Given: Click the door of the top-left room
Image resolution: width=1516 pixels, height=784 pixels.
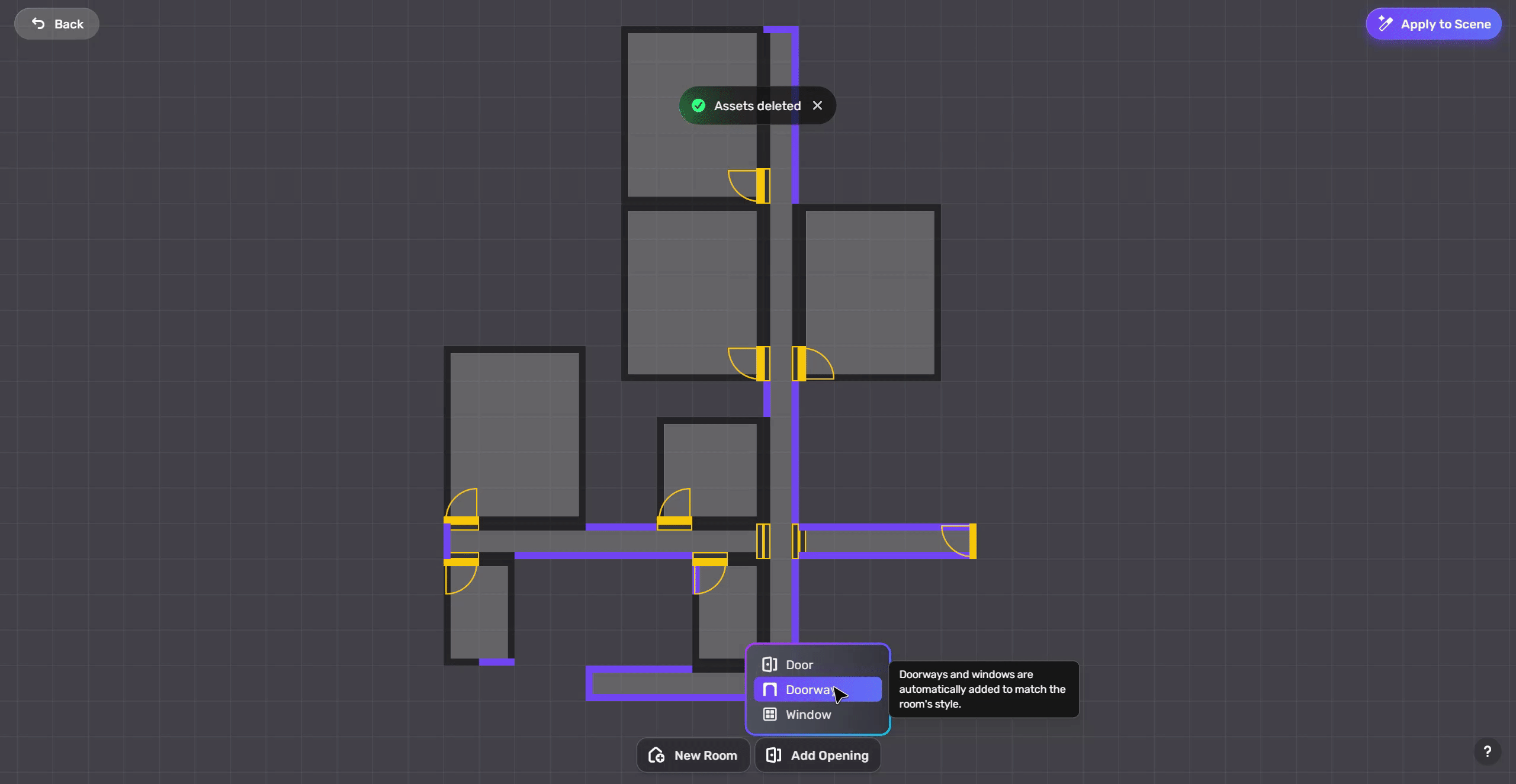Looking at the screenshot, I should point(763,186).
